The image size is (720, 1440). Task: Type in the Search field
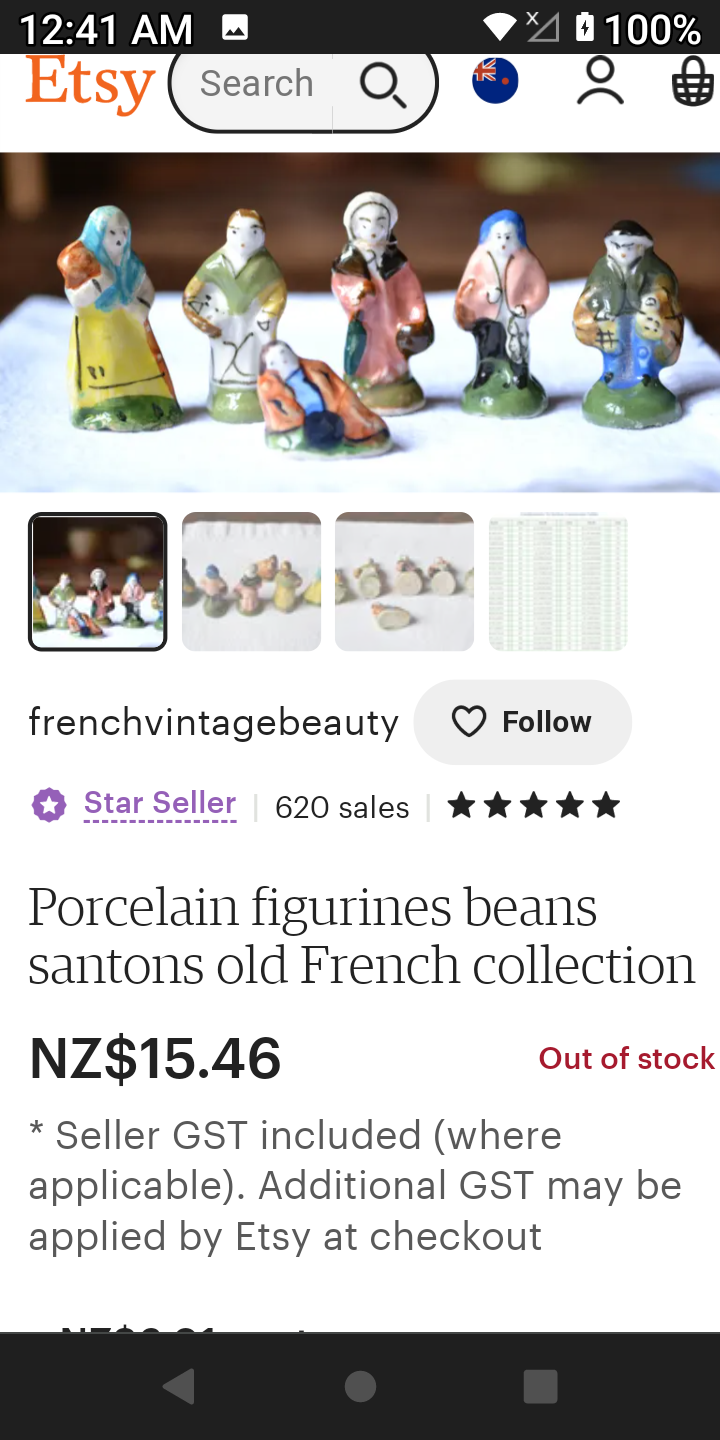256,84
